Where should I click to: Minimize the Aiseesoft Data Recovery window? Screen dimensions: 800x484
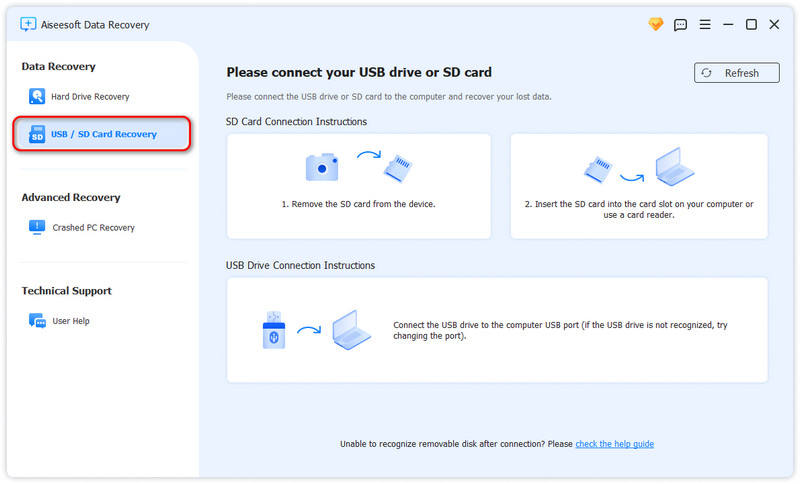(728, 25)
